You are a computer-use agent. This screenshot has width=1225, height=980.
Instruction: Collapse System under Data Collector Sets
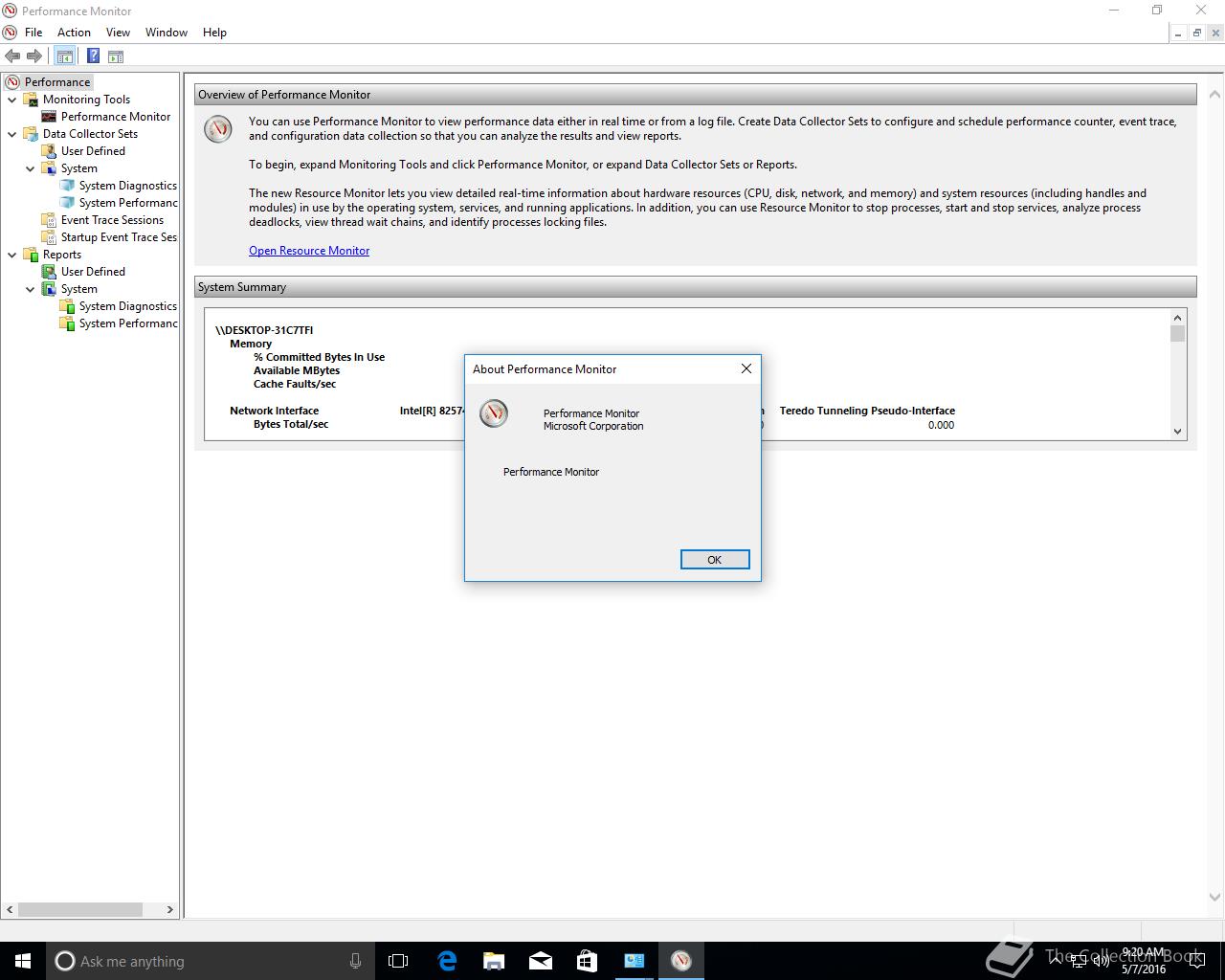point(31,168)
